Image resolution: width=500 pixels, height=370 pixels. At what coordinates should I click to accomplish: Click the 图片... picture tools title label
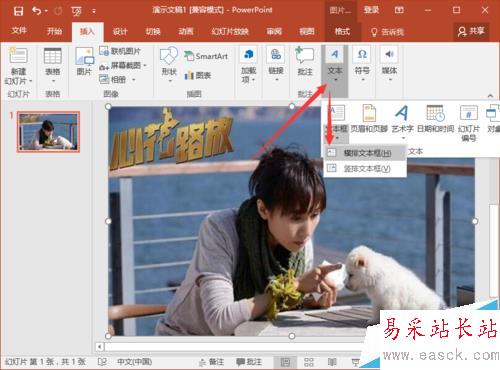(x=340, y=10)
